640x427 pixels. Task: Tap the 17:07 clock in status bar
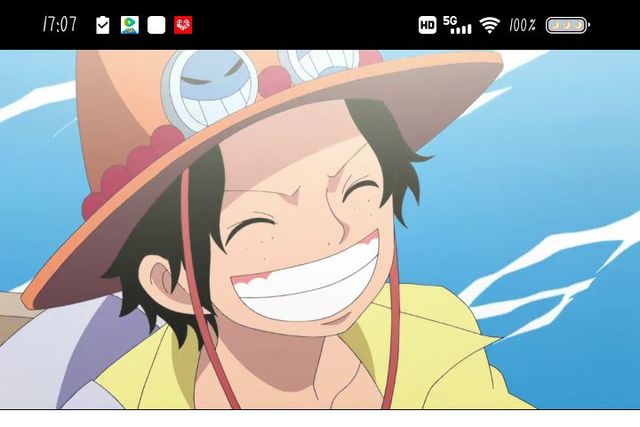[x=59, y=25]
